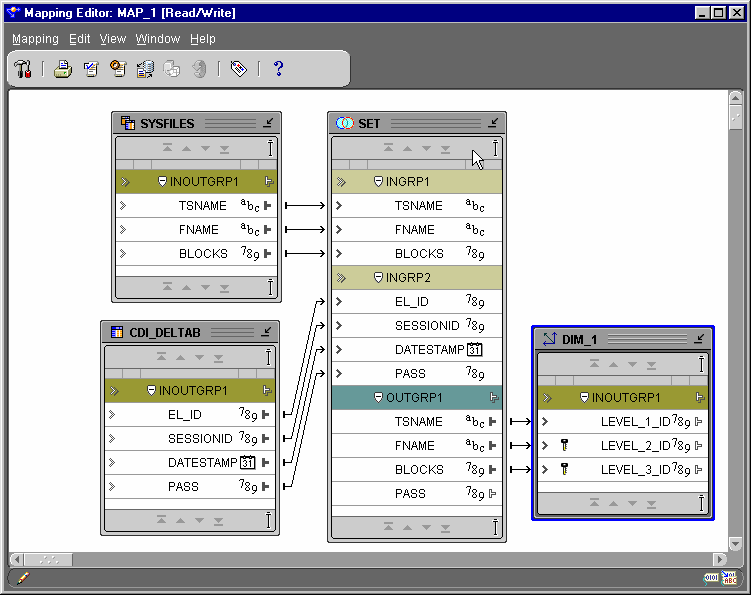Click the validate clipboard-check icon
This screenshot has height=595, width=751.
point(91,69)
